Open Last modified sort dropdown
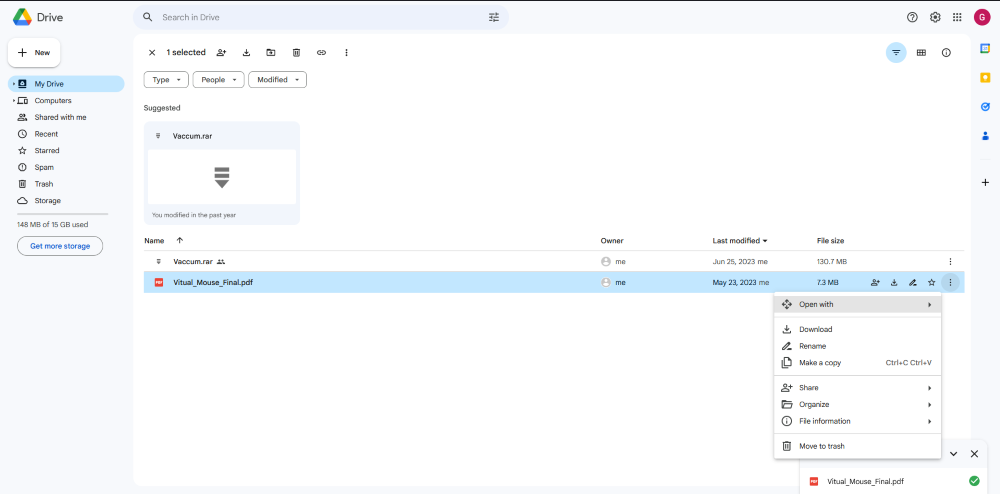 coord(740,241)
